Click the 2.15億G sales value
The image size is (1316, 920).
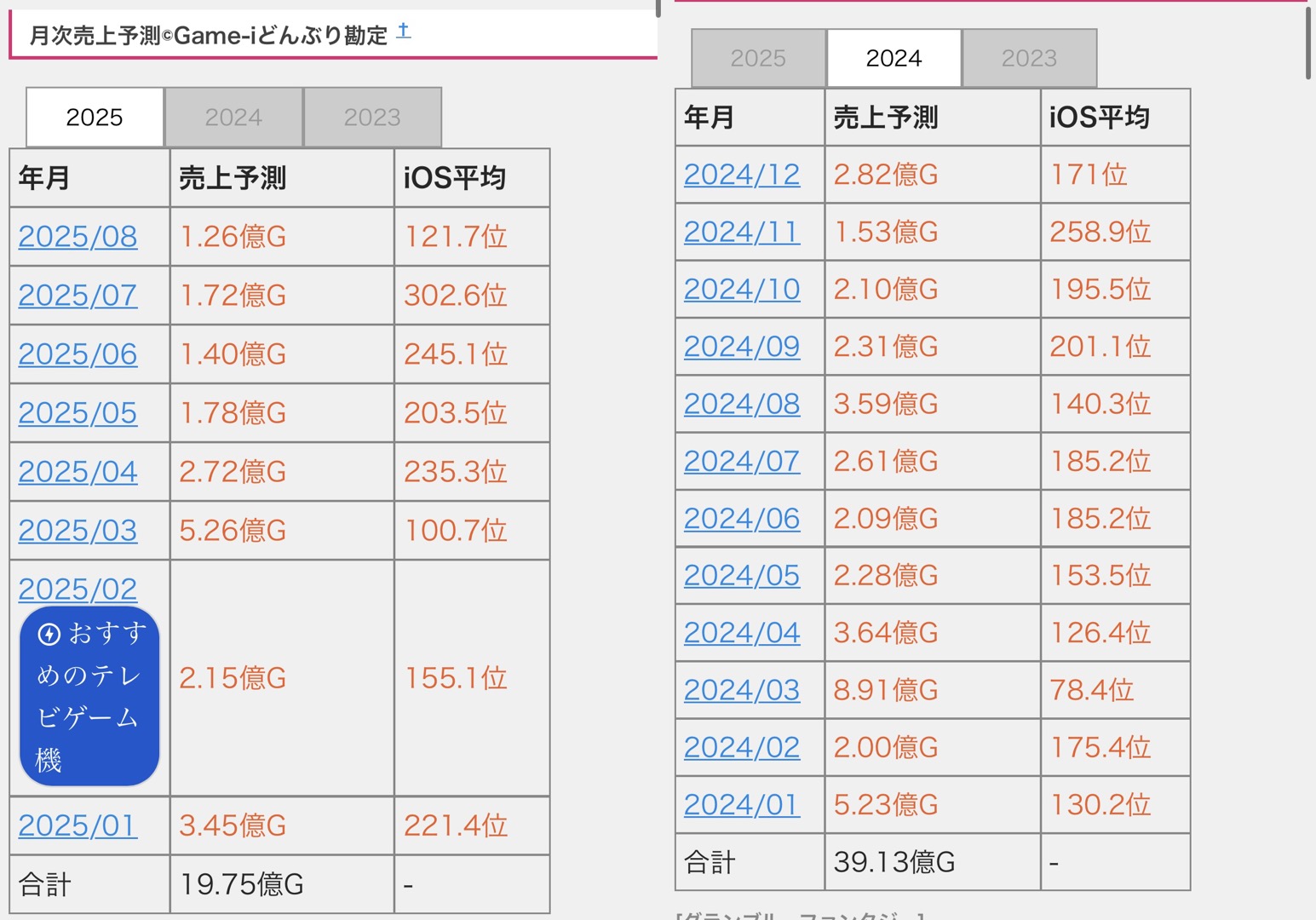(233, 678)
